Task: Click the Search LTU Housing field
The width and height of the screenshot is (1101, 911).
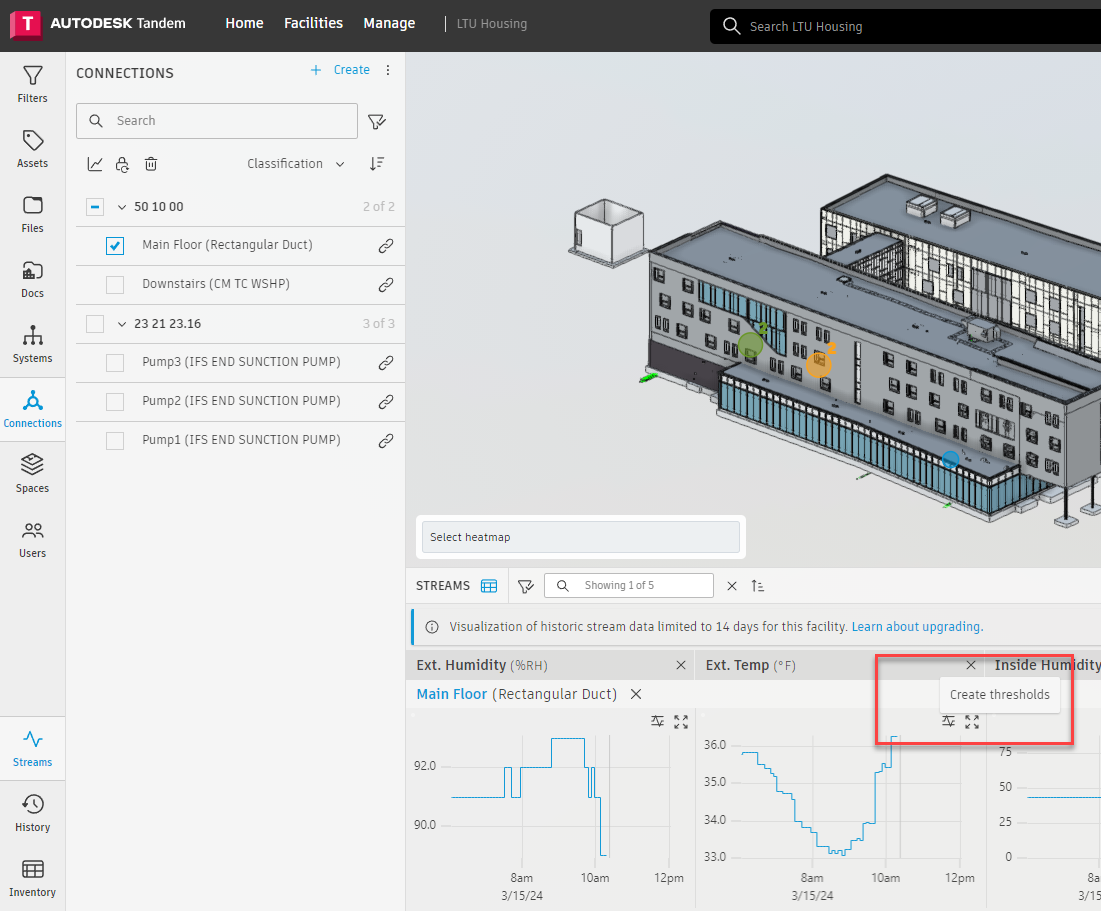Action: [x=906, y=27]
